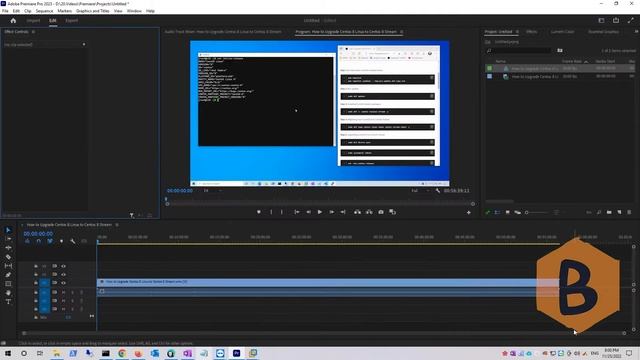Image resolution: width=640 pixels, height=360 pixels.
Task: Switch to the Export workspace
Action: coord(71,20)
